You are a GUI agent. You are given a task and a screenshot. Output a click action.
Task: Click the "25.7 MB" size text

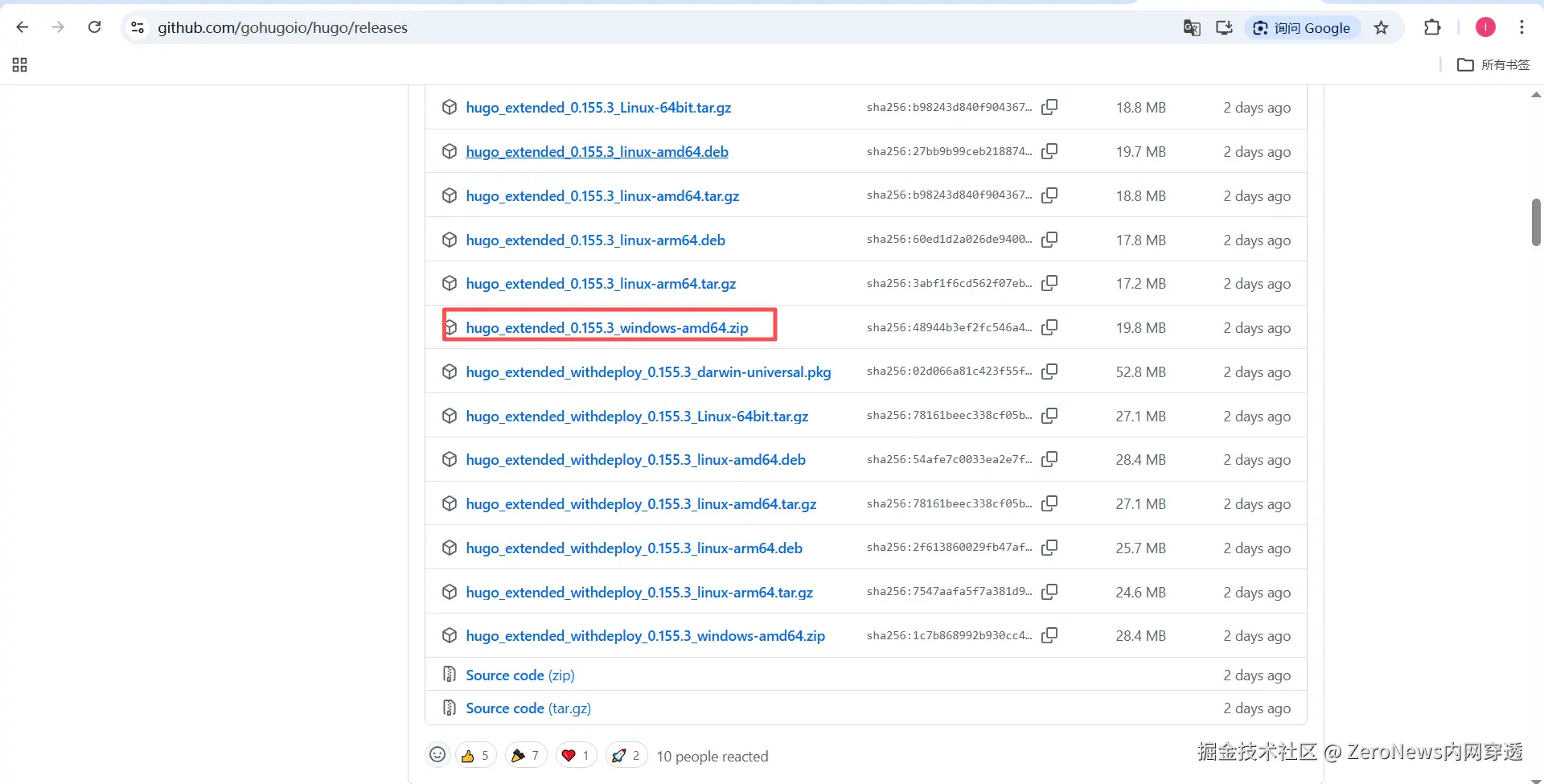[x=1140, y=548]
